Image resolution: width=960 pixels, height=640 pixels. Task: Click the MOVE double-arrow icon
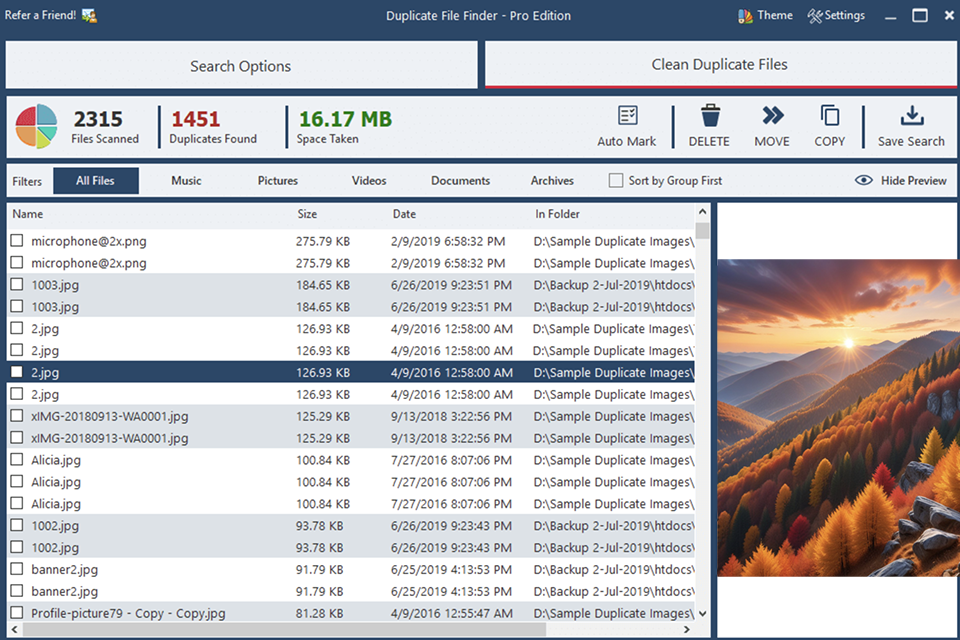pos(772,116)
